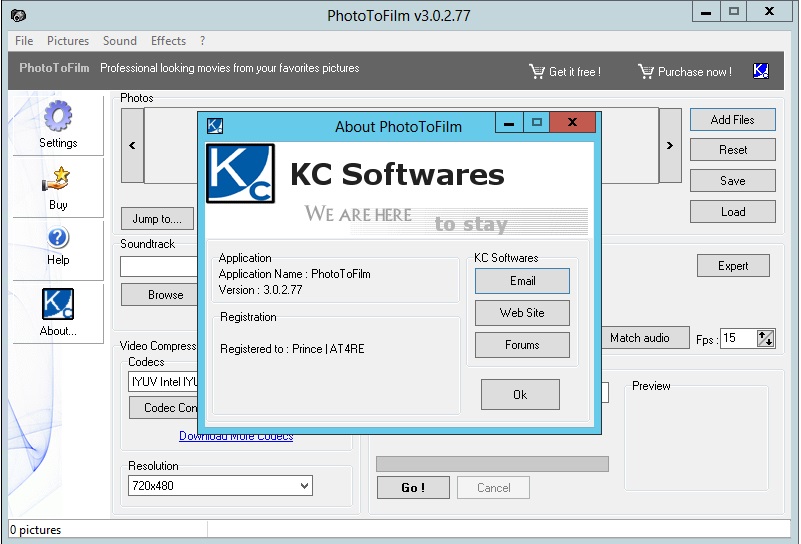This screenshot has width=801, height=544.
Task: Click the Purchase now cart icon
Action: (x=646, y=71)
